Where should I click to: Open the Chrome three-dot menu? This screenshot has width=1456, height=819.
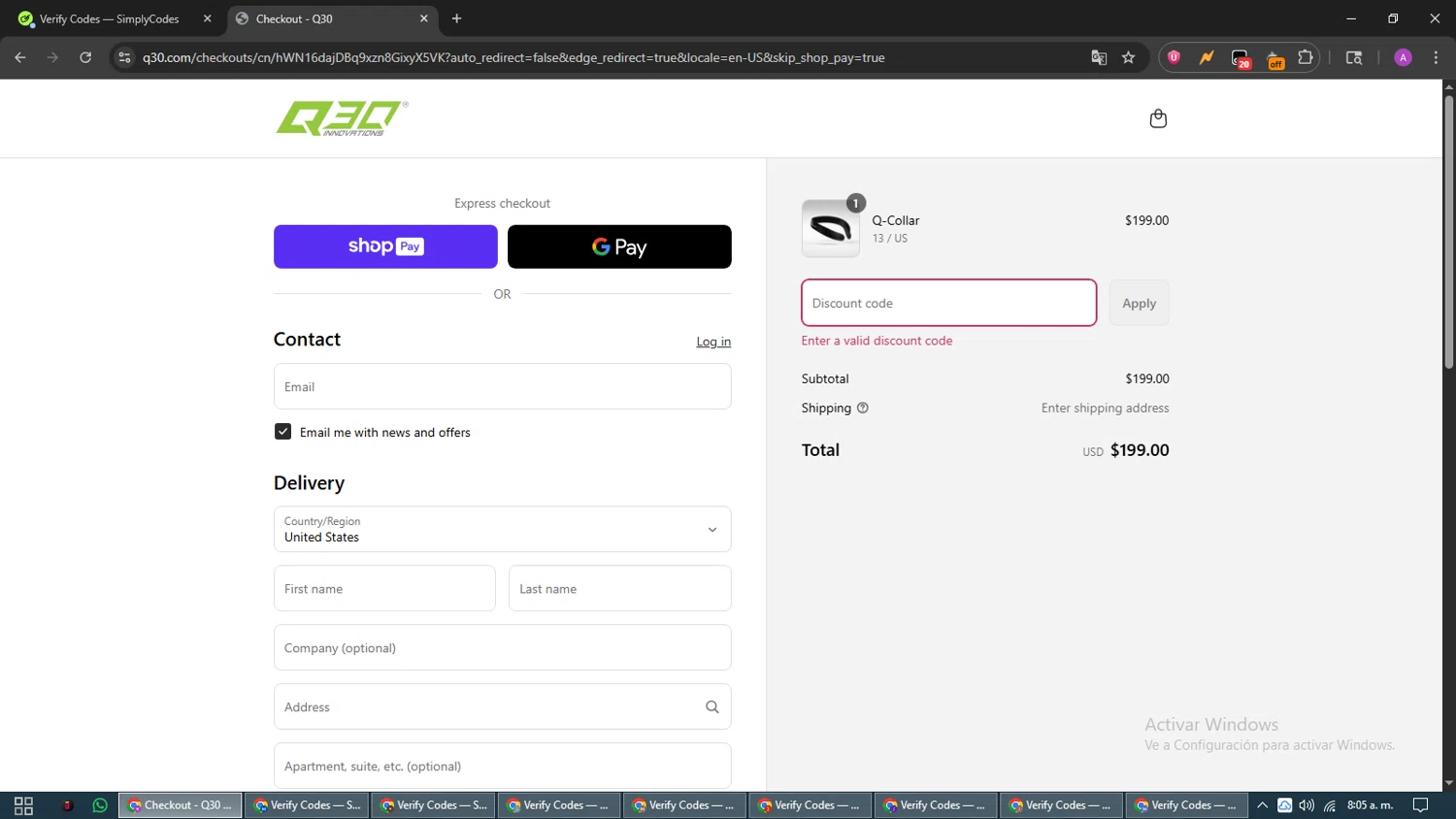click(1436, 57)
